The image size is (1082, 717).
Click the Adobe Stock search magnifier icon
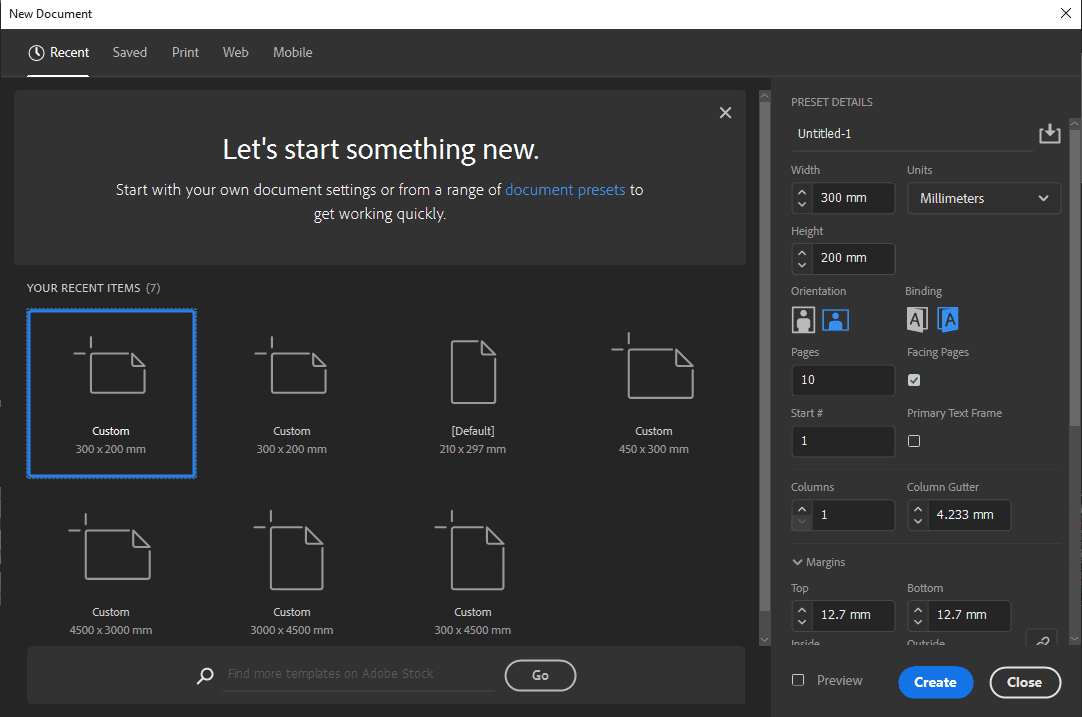click(205, 676)
